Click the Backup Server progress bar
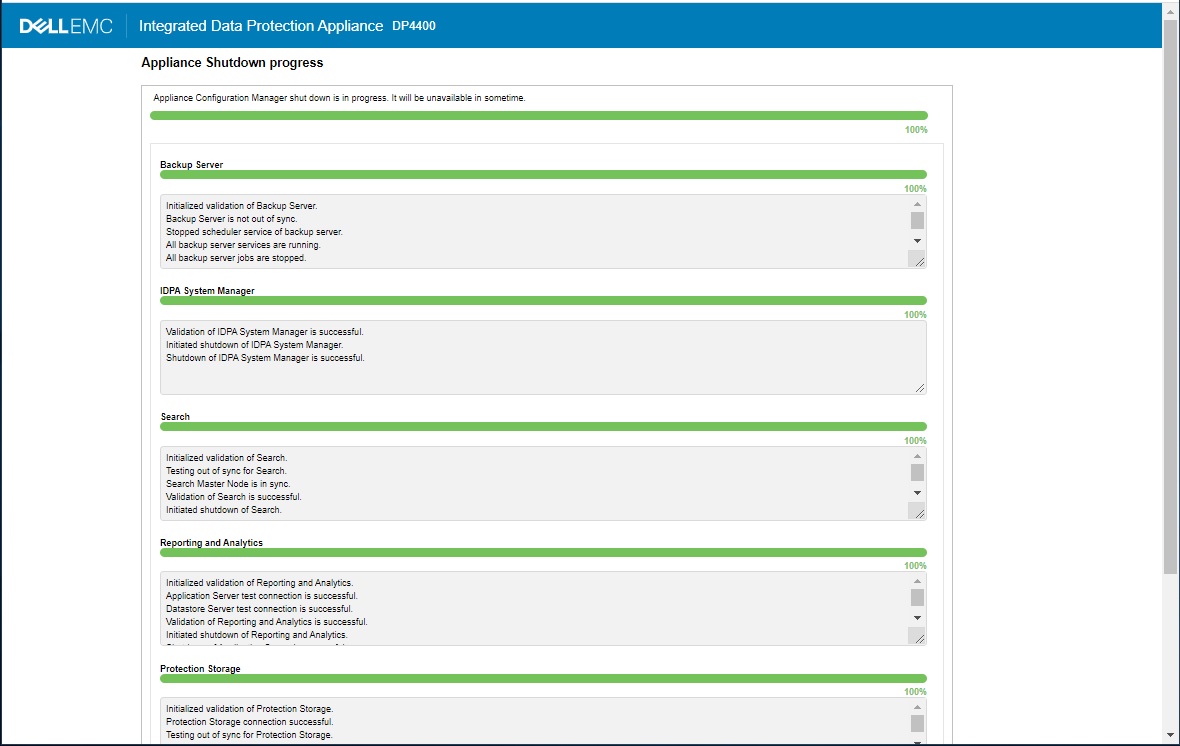Screen dimensions: 1180x746 [x=543, y=174]
